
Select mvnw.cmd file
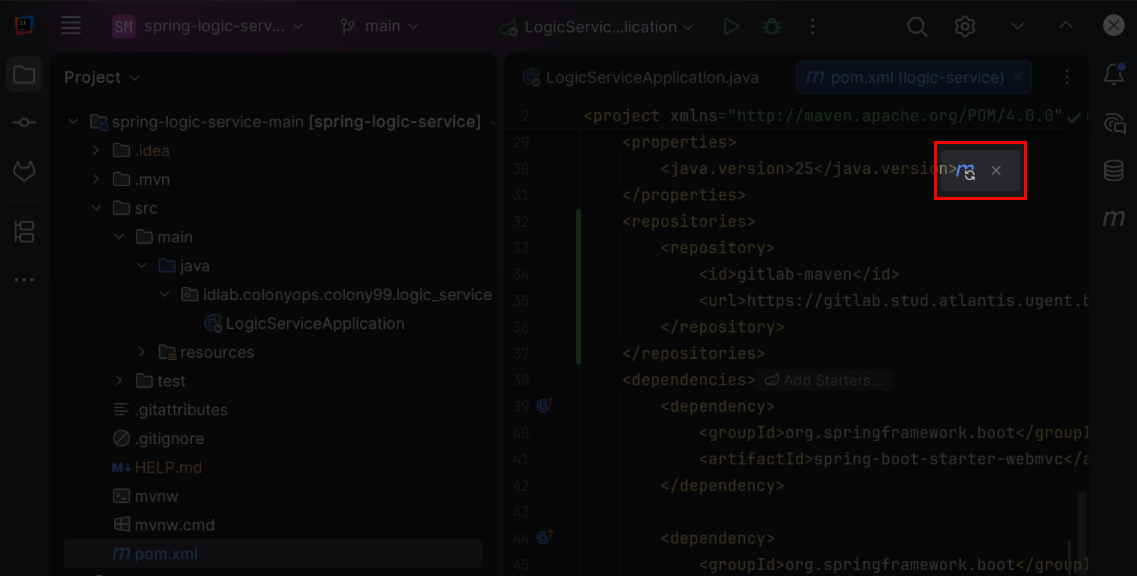(163, 524)
